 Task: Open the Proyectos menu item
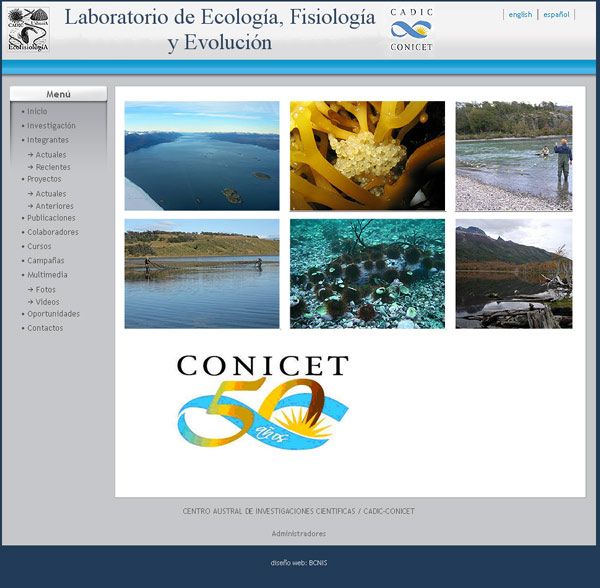(x=44, y=179)
